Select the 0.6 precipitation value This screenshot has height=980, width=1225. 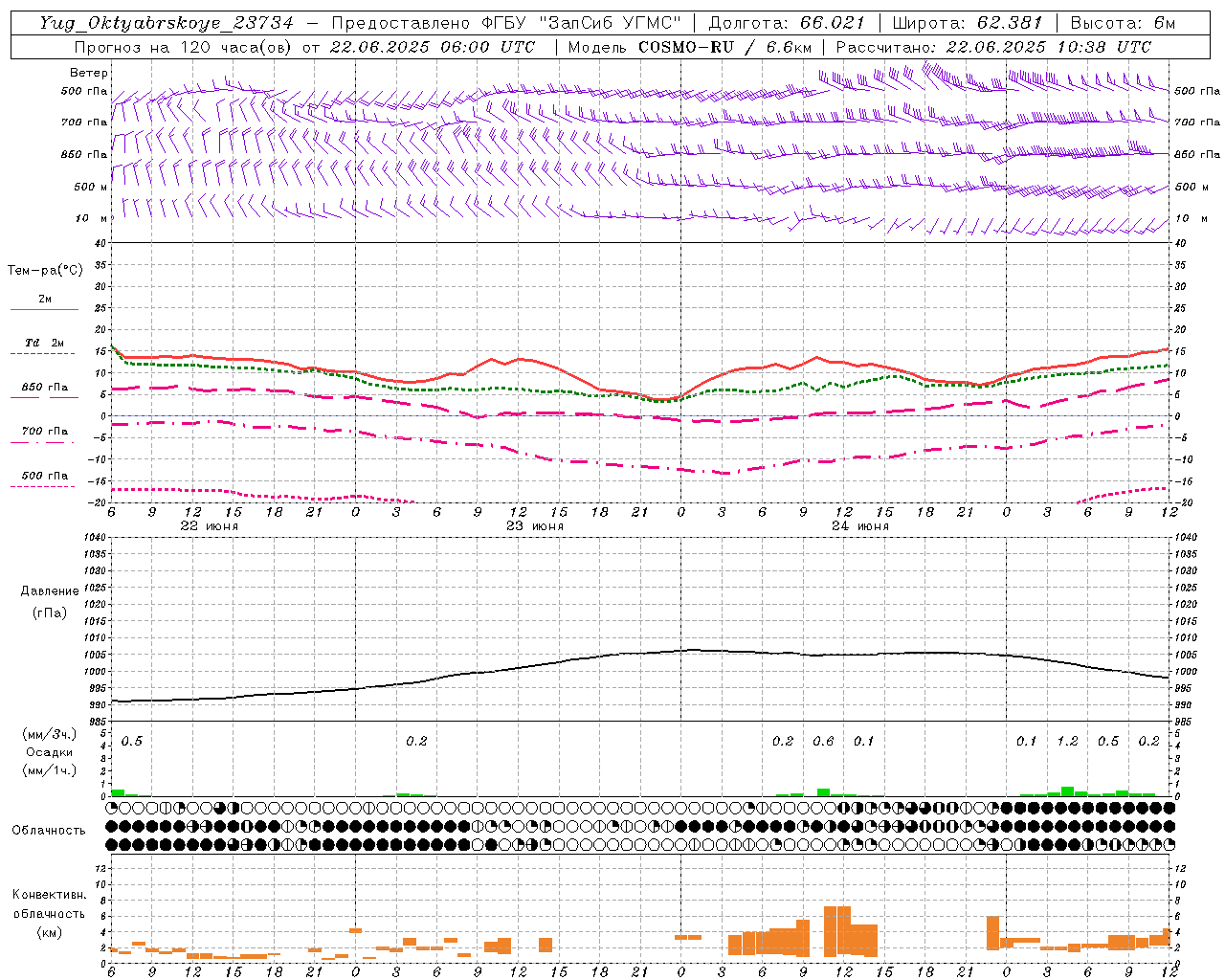pyautogui.click(x=823, y=741)
